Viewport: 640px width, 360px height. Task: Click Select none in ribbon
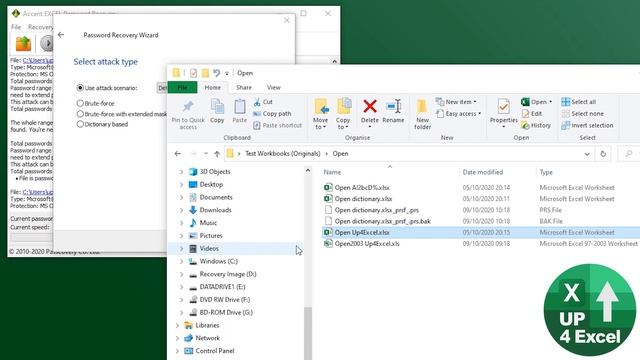pyautogui.click(x=582, y=113)
